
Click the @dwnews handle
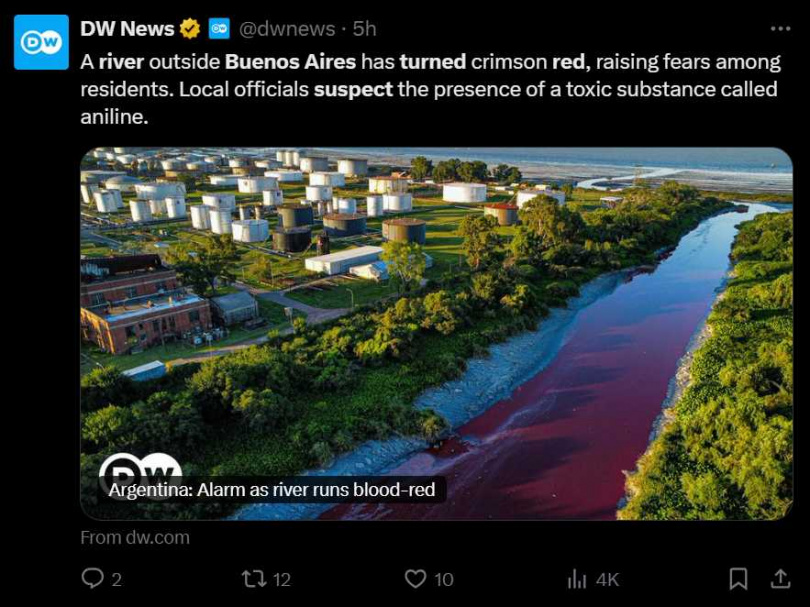point(288,29)
